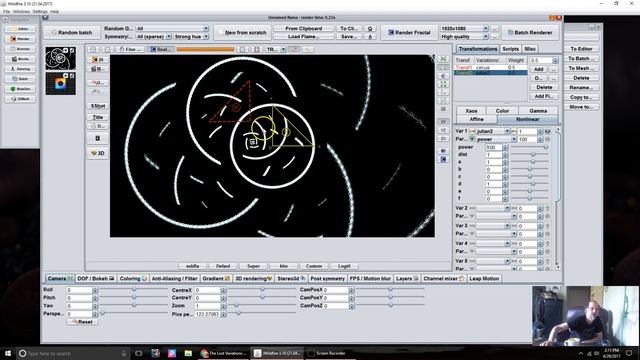Image resolution: width=640 pixels, height=360 pixels.
Task: Adjust the Roll slider
Action: 134,289
